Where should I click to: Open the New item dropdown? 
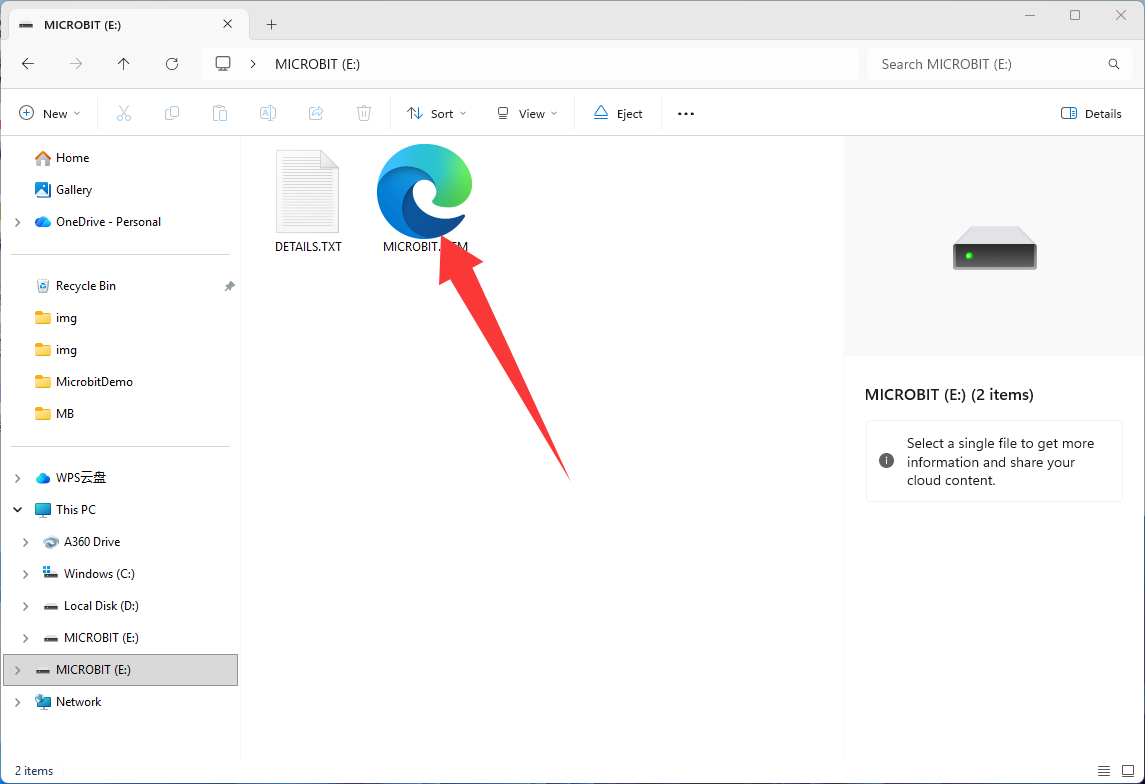(x=50, y=113)
